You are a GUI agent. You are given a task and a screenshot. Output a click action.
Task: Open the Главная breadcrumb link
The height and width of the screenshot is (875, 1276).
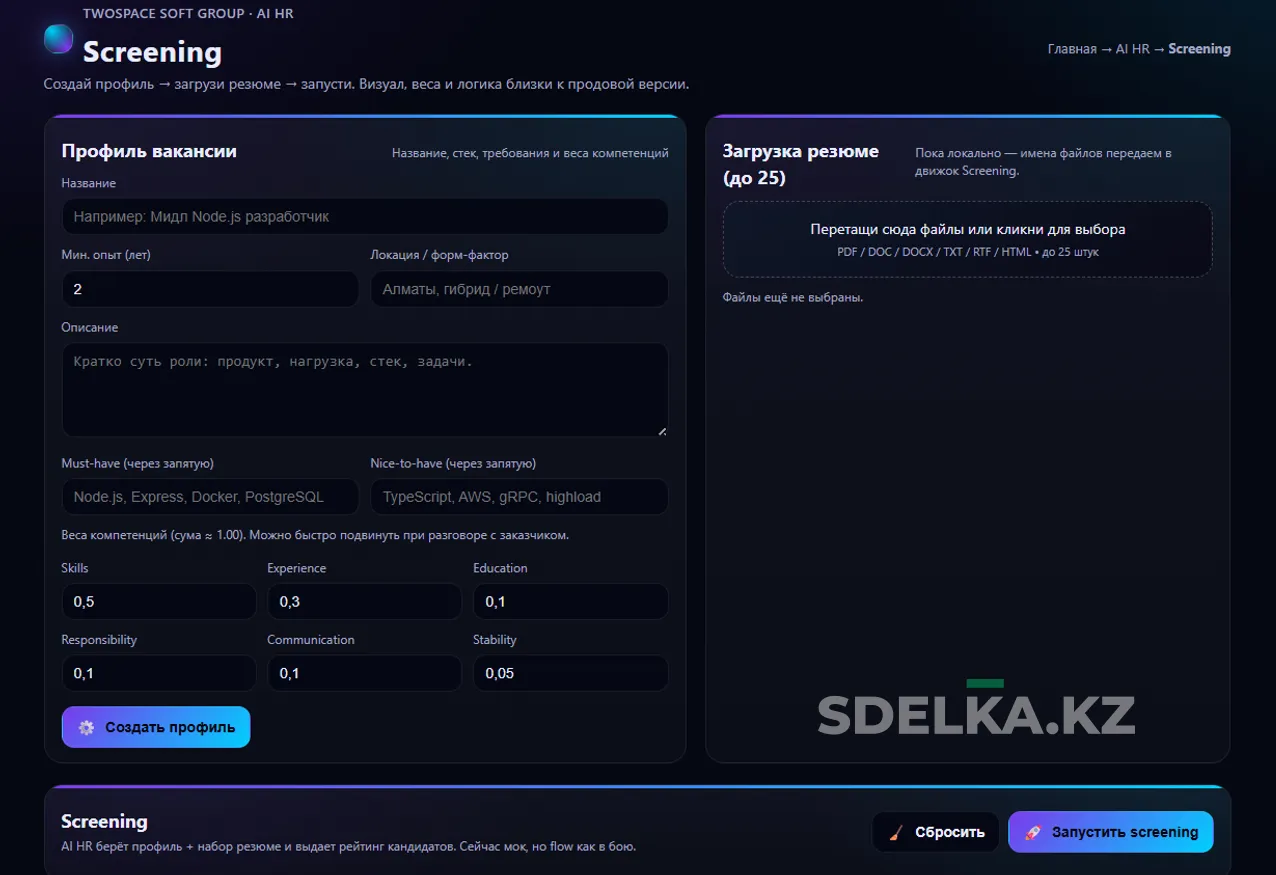coord(1071,49)
